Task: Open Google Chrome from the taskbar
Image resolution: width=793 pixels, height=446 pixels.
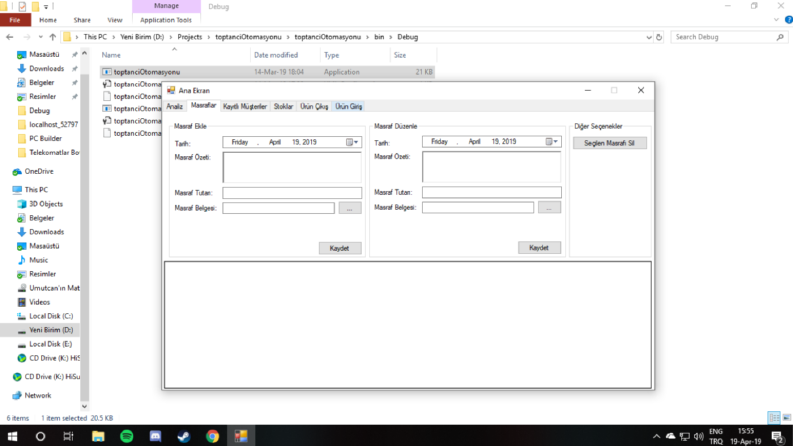Action: pyautogui.click(x=212, y=436)
